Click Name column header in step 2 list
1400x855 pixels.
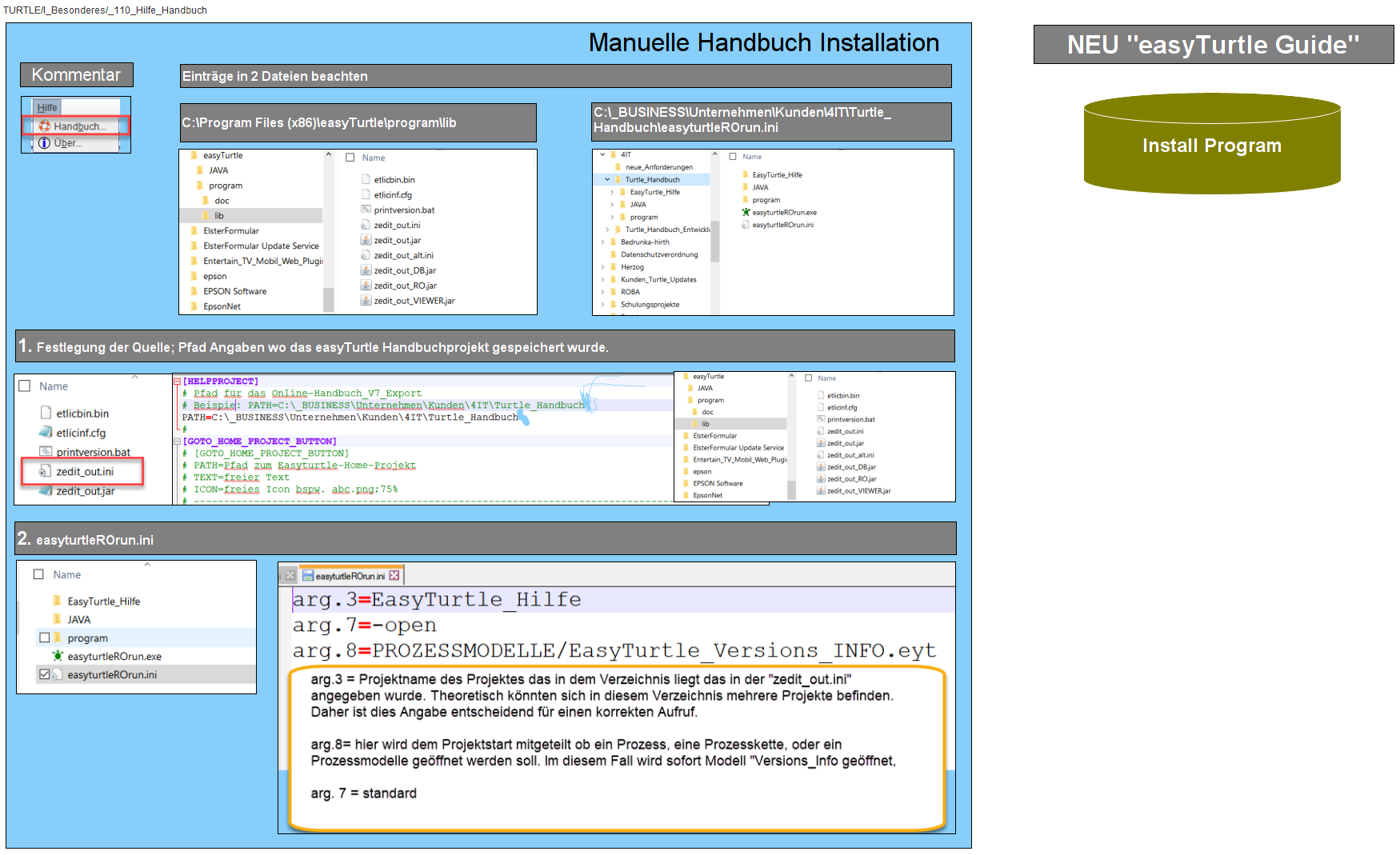click(x=67, y=574)
